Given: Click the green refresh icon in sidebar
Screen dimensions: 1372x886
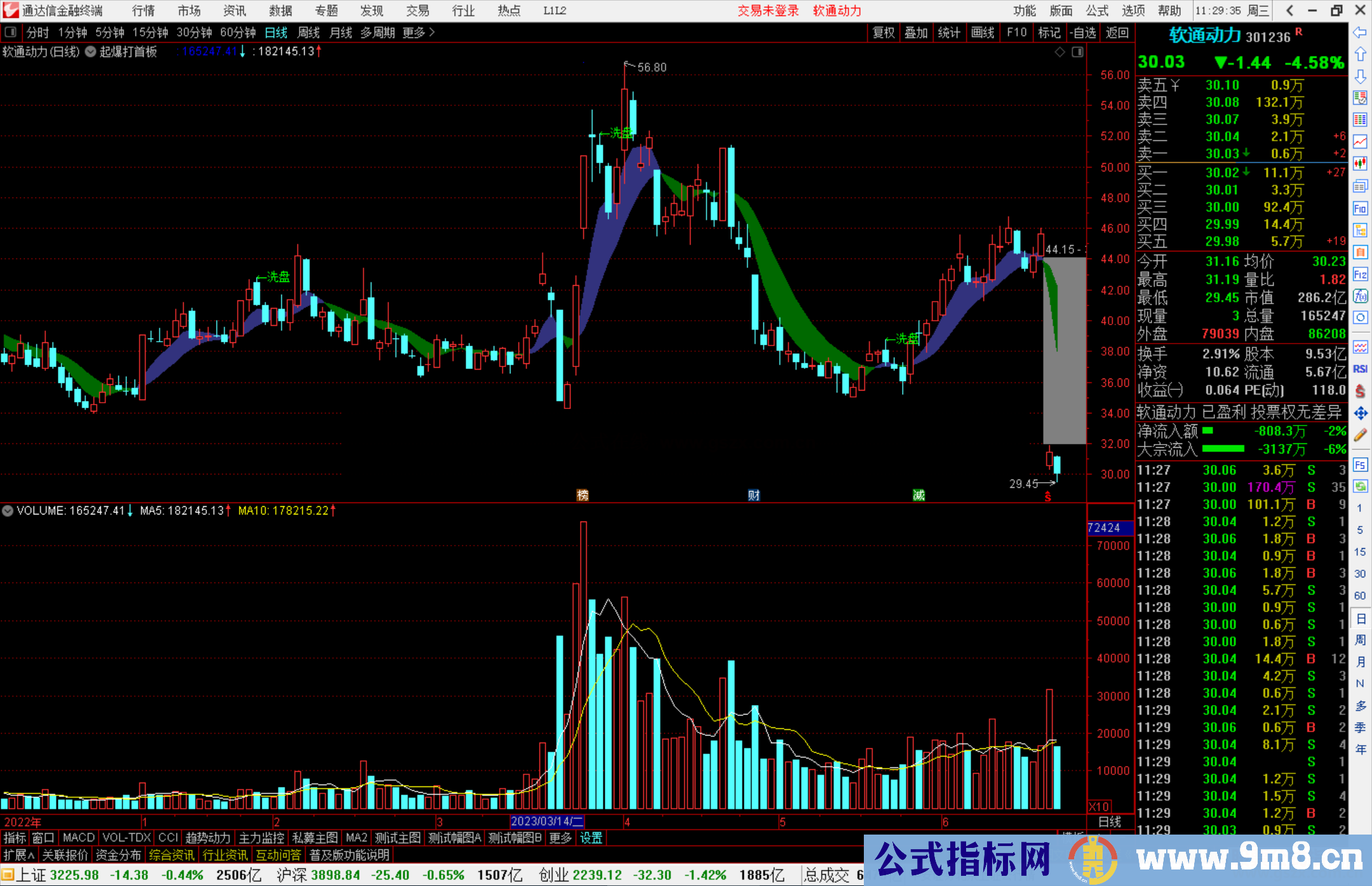Looking at the screenshot, I should point(1360,487).
